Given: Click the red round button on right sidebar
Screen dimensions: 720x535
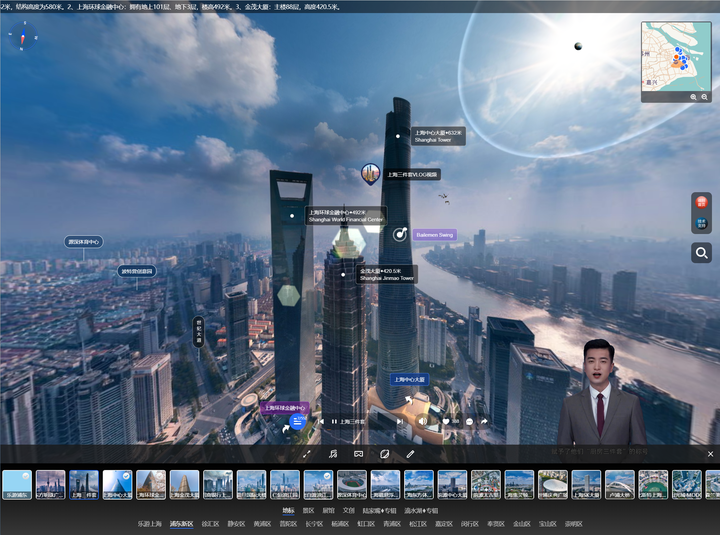Looking at the screenshot, I should coord(701,202).
